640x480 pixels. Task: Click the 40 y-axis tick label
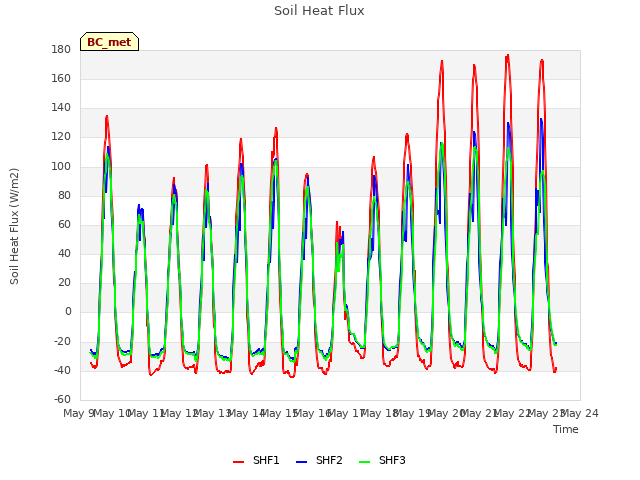(64, 253)
